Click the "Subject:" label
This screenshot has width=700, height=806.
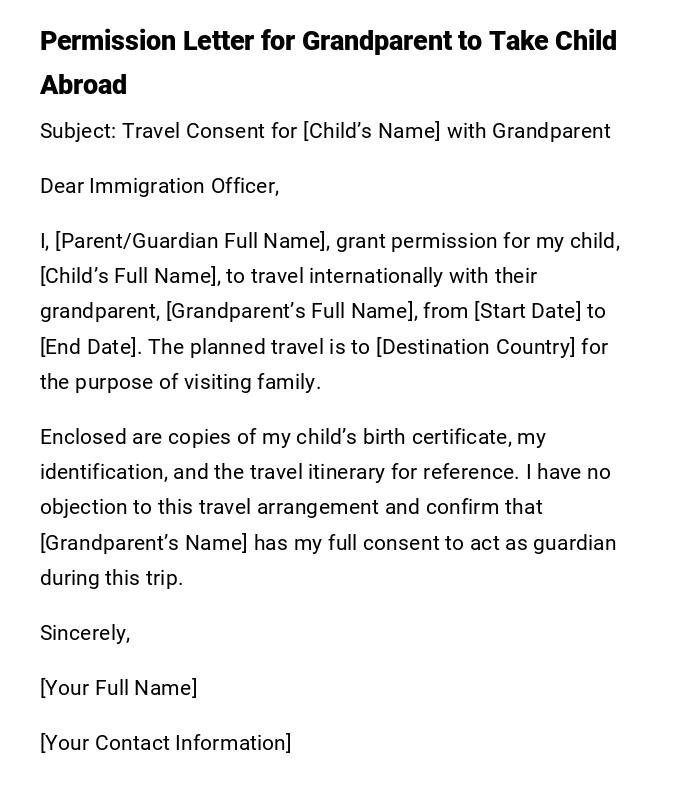77,131
